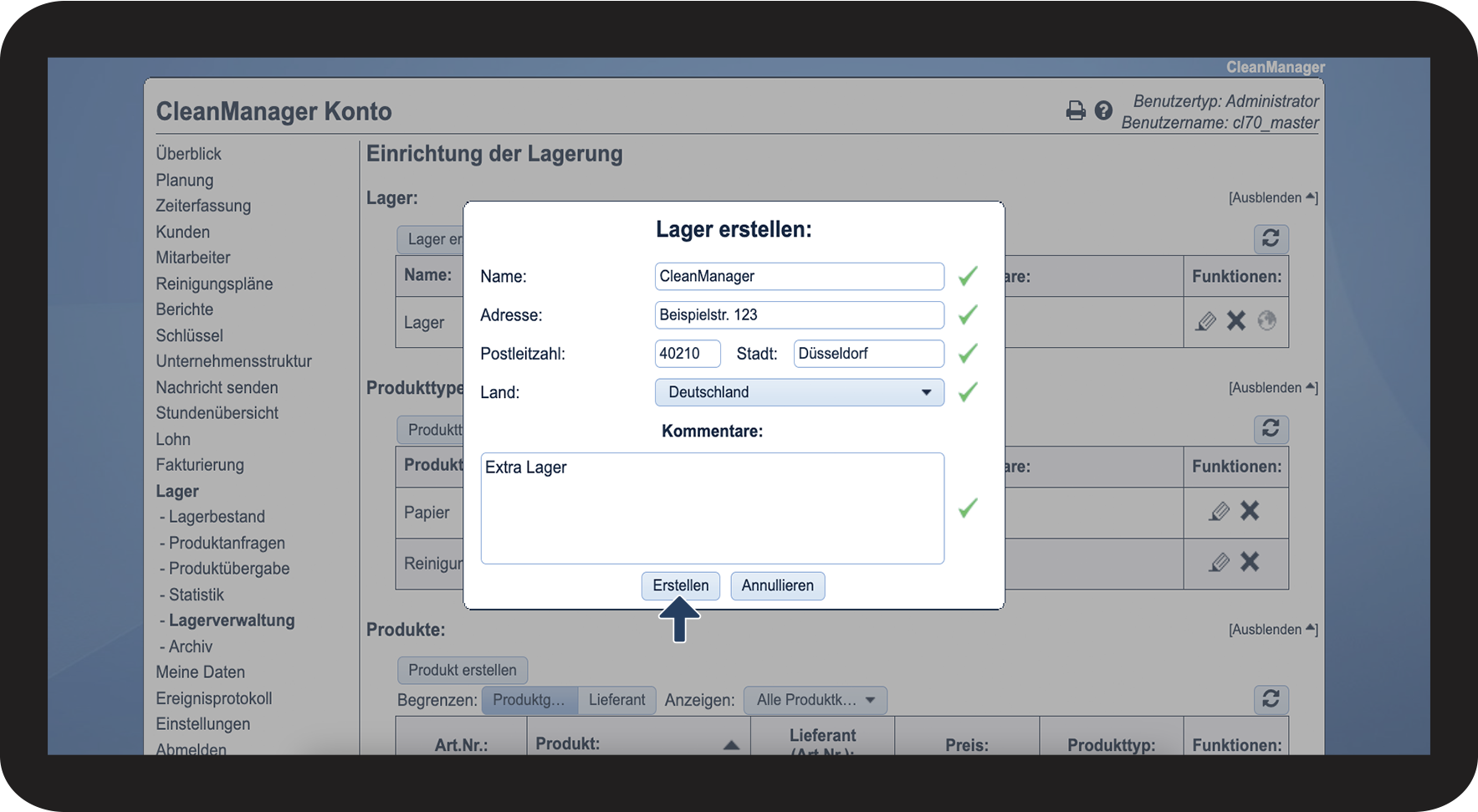Sort by Produkt column header arrow

tap(731, 744)
